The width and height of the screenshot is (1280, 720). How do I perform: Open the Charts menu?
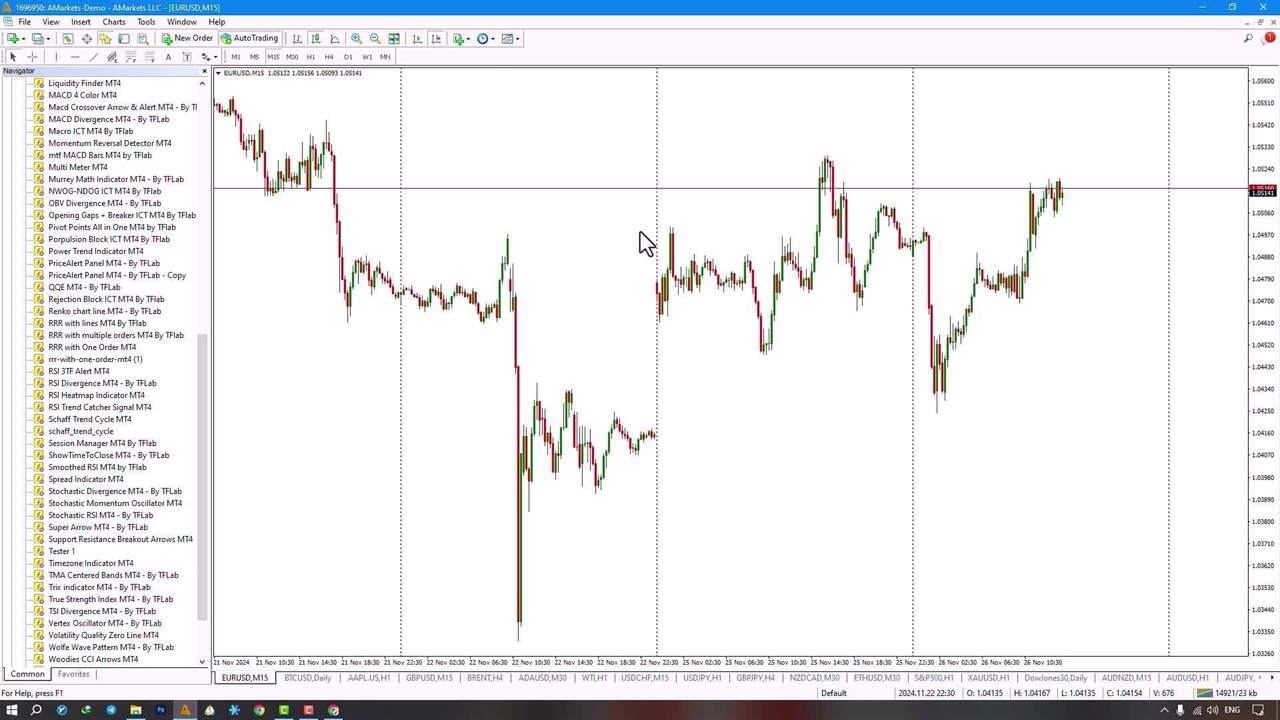tap(114, 22)
